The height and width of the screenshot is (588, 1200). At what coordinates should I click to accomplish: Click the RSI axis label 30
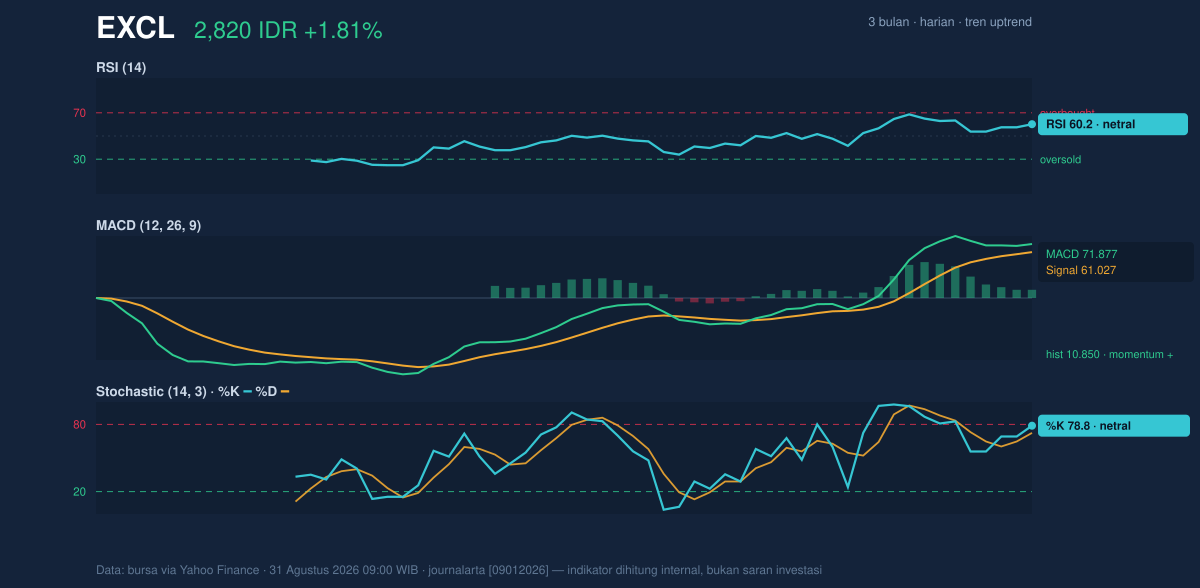79,159
